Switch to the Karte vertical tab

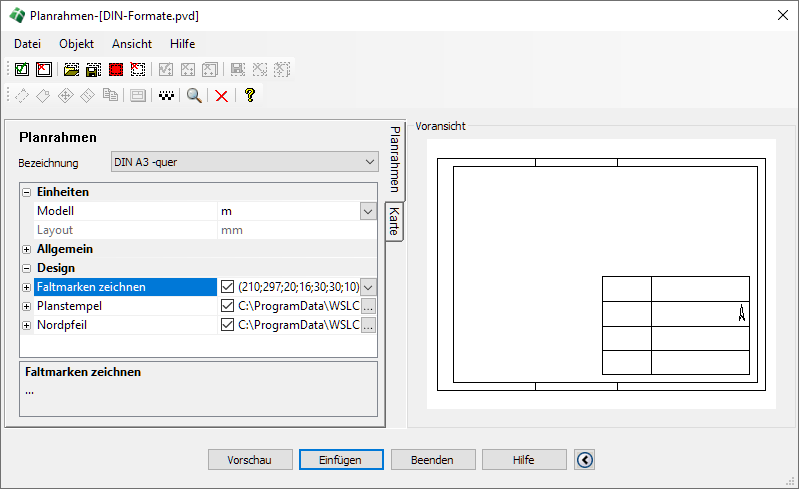tap(394, 221)
